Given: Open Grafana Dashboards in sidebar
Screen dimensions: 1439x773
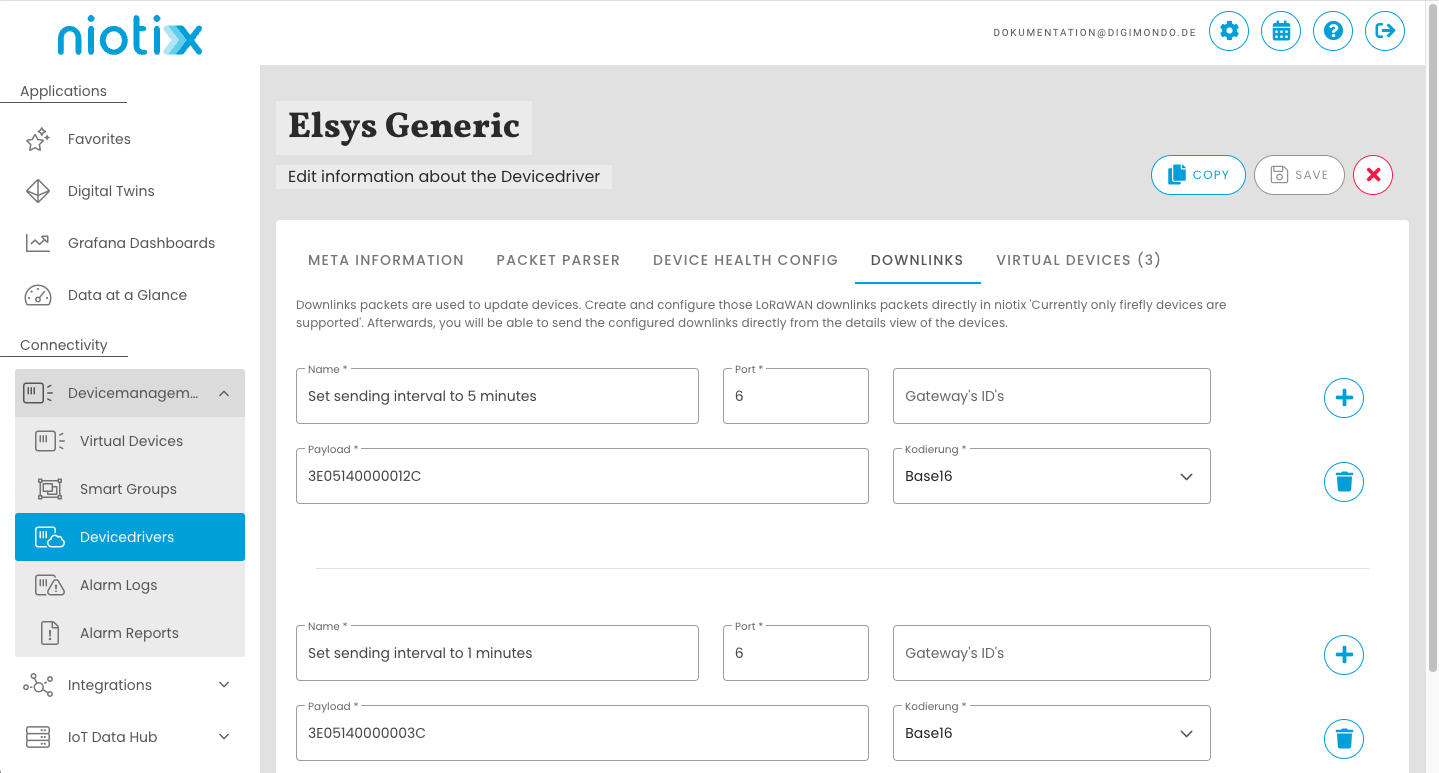Looking at the screenshot, I should click(x=141, y=243).
